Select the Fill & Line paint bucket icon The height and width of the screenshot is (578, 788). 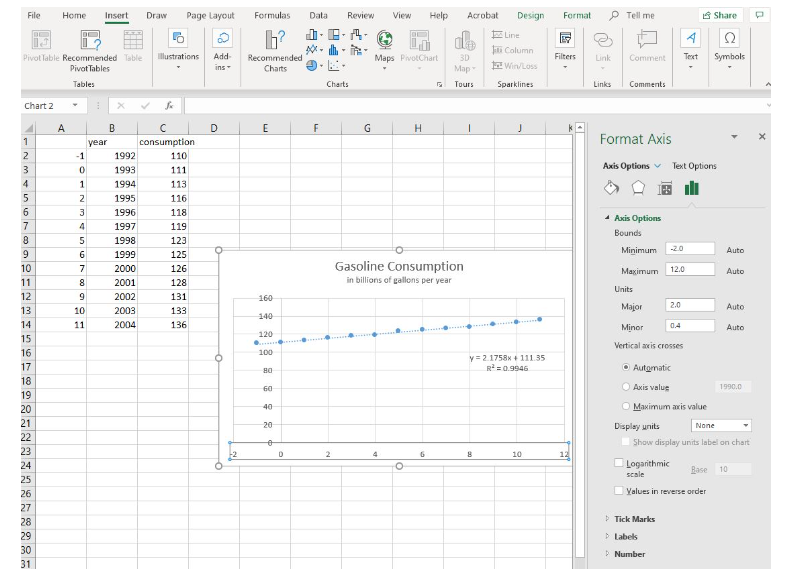coord(611,188)
